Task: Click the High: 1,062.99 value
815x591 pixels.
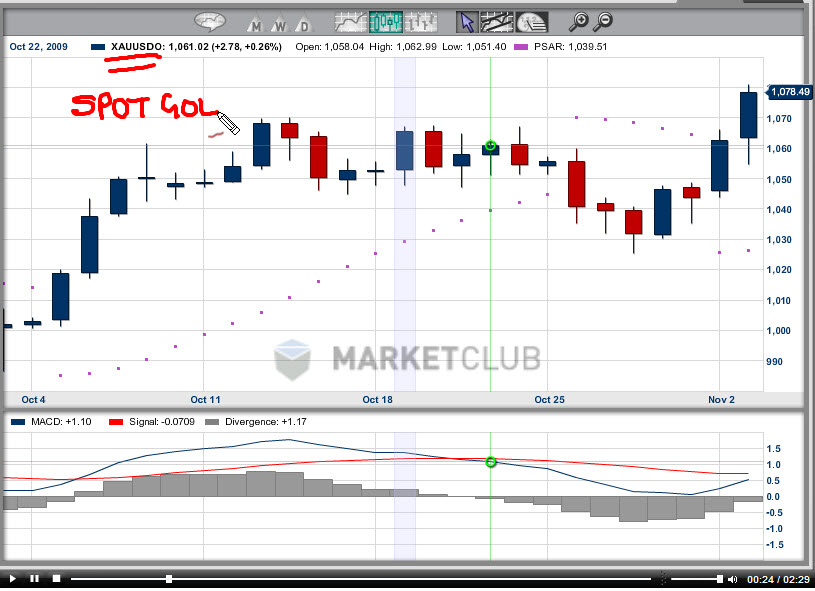Action: pyautogui.click(x=403, y=47)
